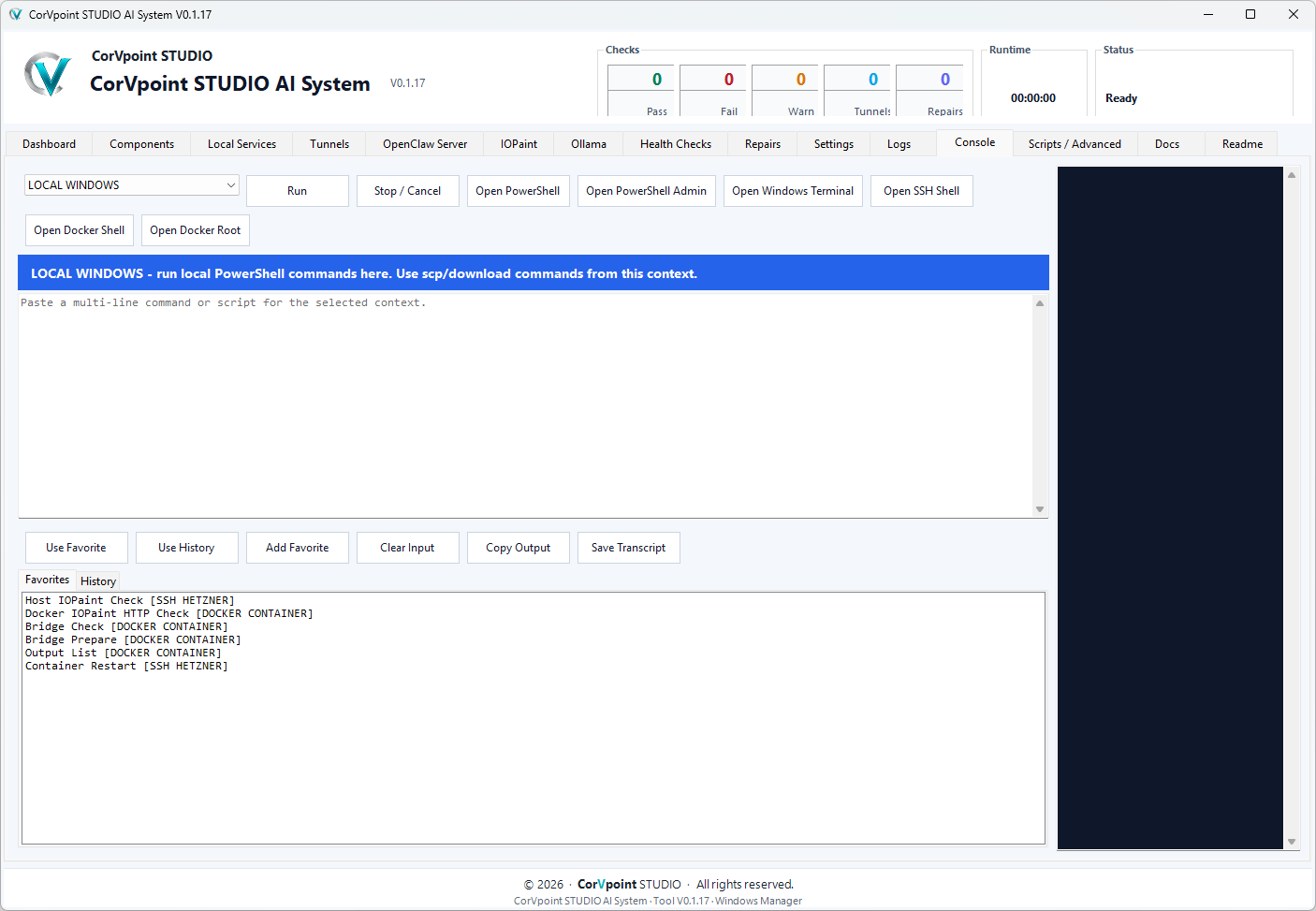Click the Fail checks counter
Image resolution: width=1316 pixels, height=911 pixels.
pyautogui.click(x=713, y=91)
